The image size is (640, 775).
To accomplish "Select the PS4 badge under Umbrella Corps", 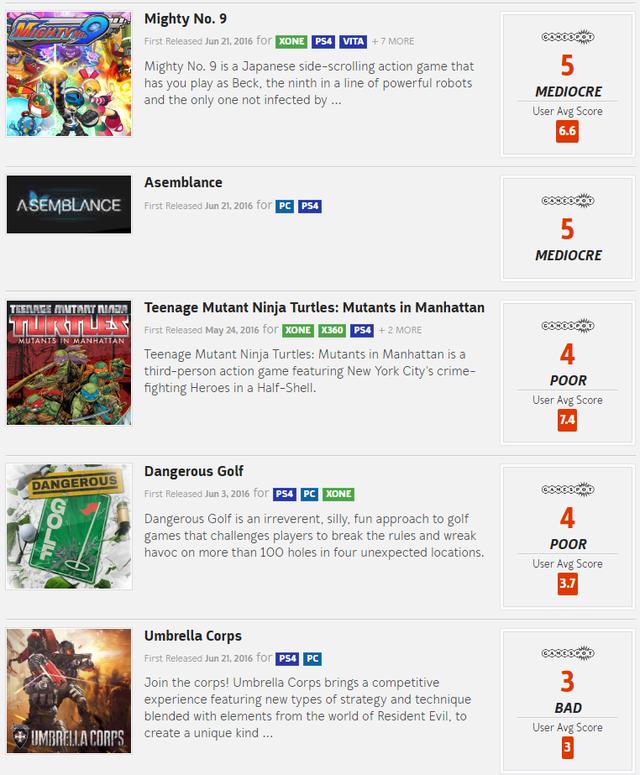I will 287,659.
